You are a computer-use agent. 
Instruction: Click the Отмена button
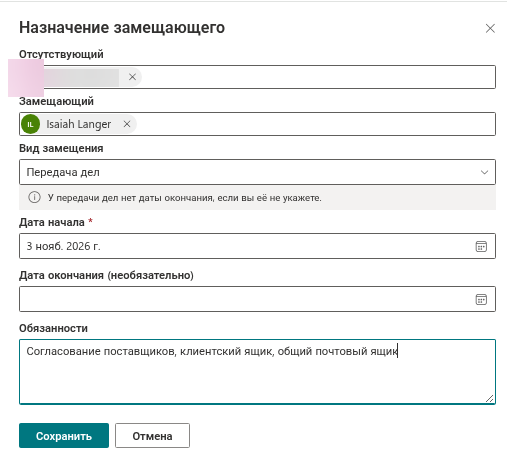point(152,436)
